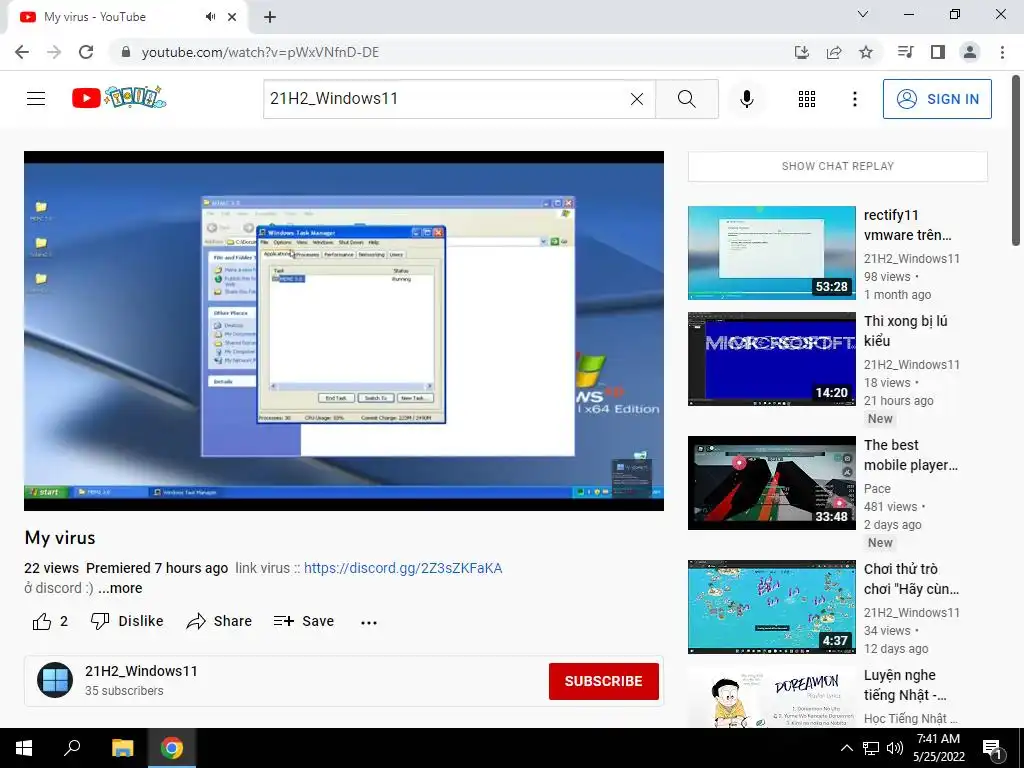Open discord.gg link in description
The width and height of the screenshot is (1024, 768).
[403, 568]
